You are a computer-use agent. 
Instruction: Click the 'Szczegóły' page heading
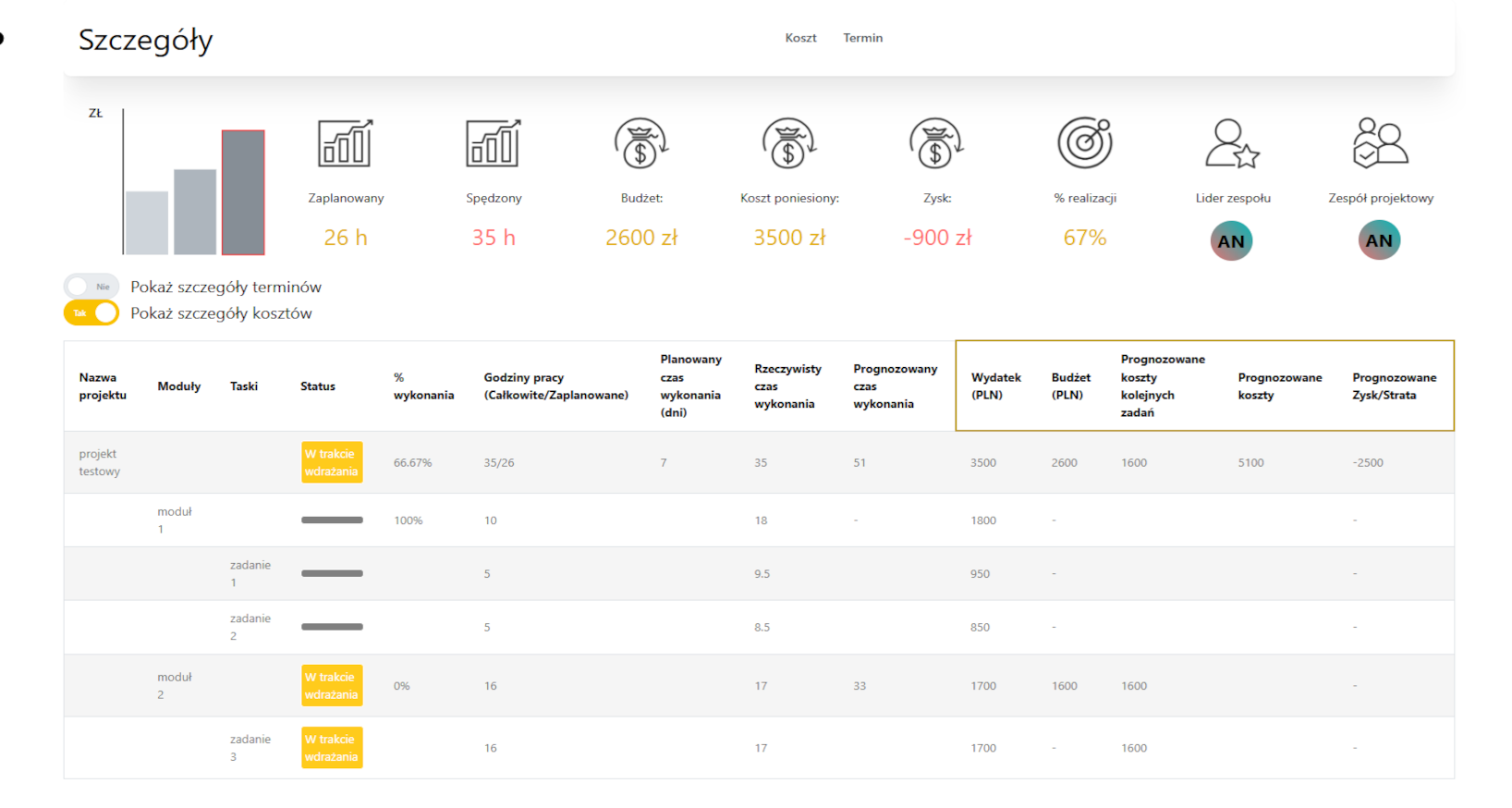(x=146, y=40)
